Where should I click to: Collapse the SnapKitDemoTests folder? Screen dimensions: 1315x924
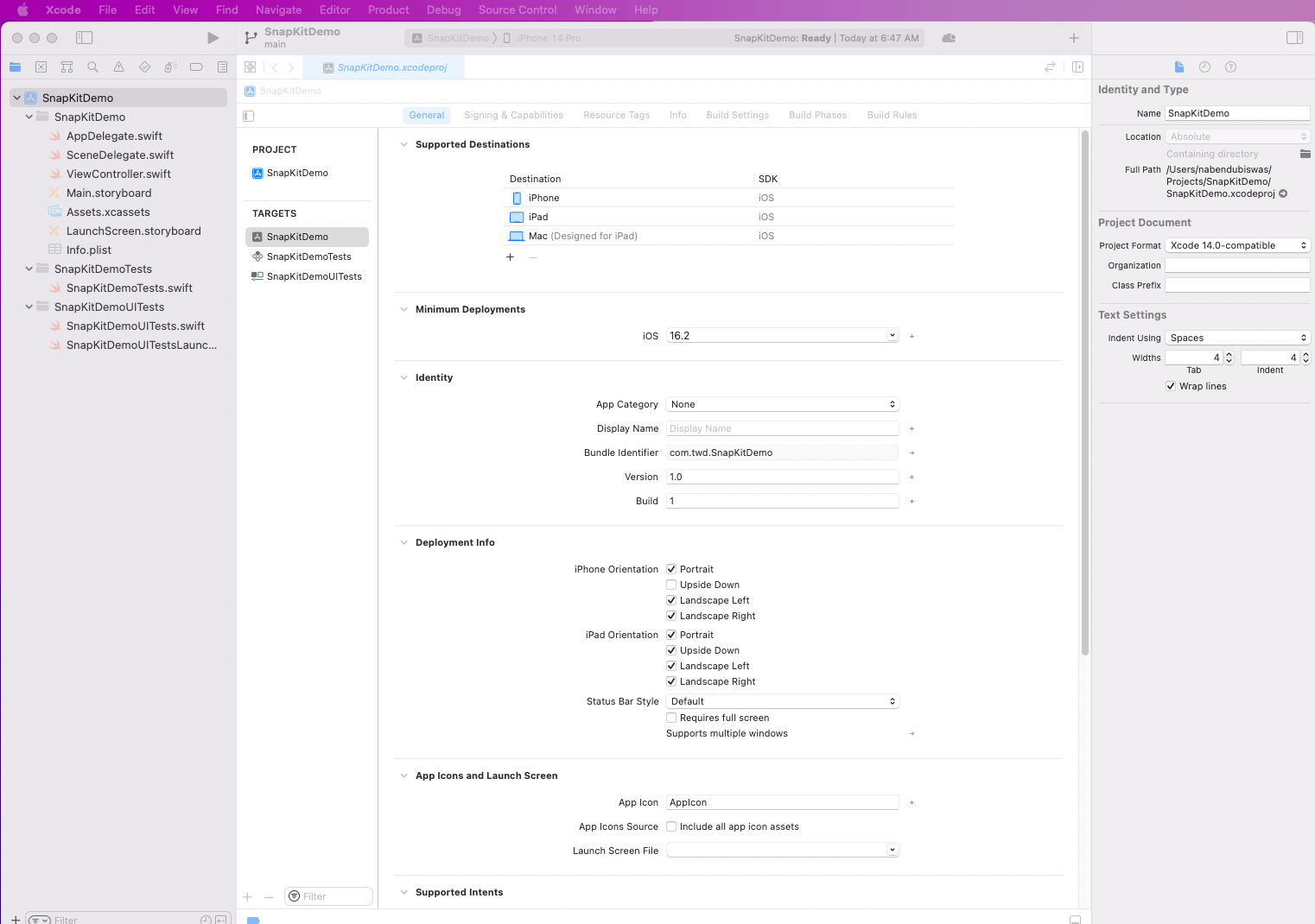[29, 269]
